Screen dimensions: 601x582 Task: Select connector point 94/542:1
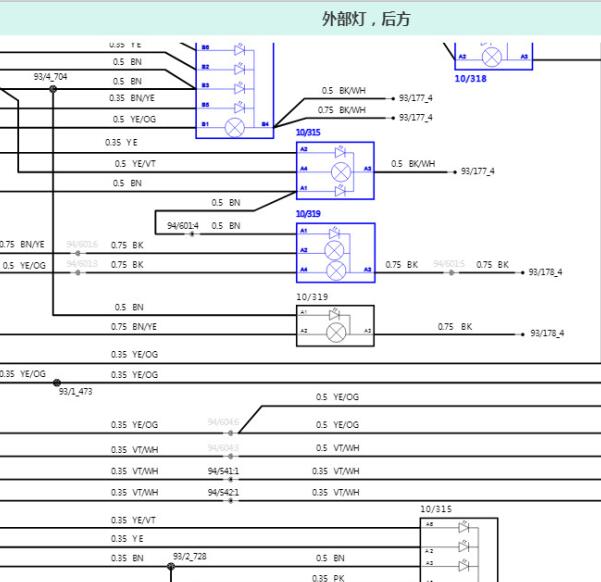pyautogui.click(x=231, y=500)
